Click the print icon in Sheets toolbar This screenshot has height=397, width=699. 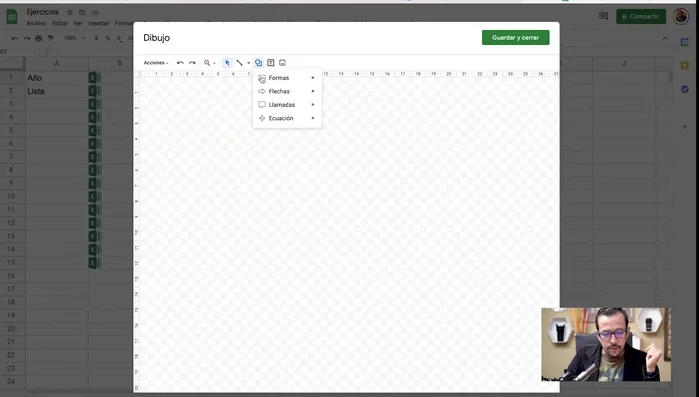click(39, 38)
